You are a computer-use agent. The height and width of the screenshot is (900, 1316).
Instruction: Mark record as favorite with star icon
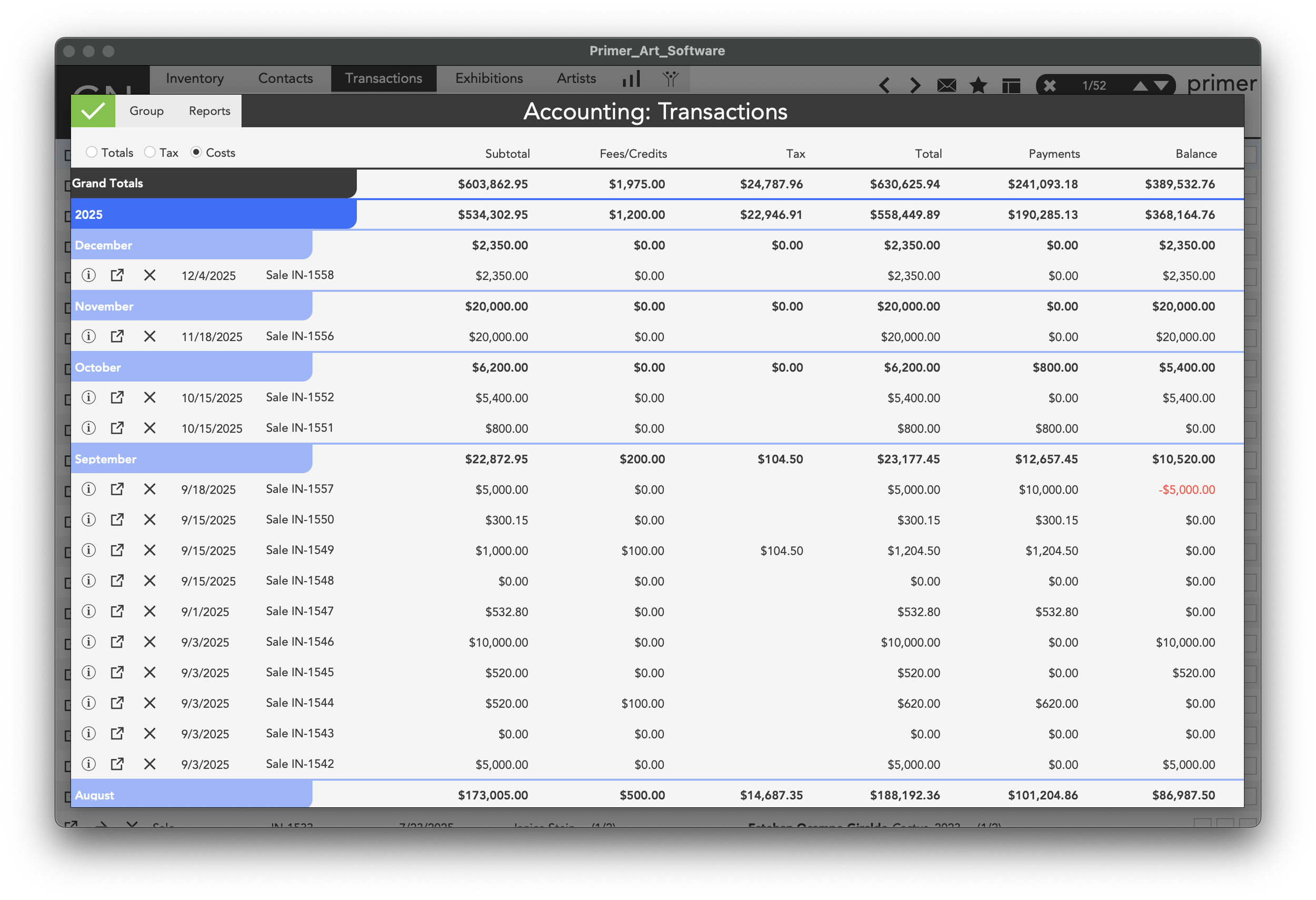click(978, 85)
